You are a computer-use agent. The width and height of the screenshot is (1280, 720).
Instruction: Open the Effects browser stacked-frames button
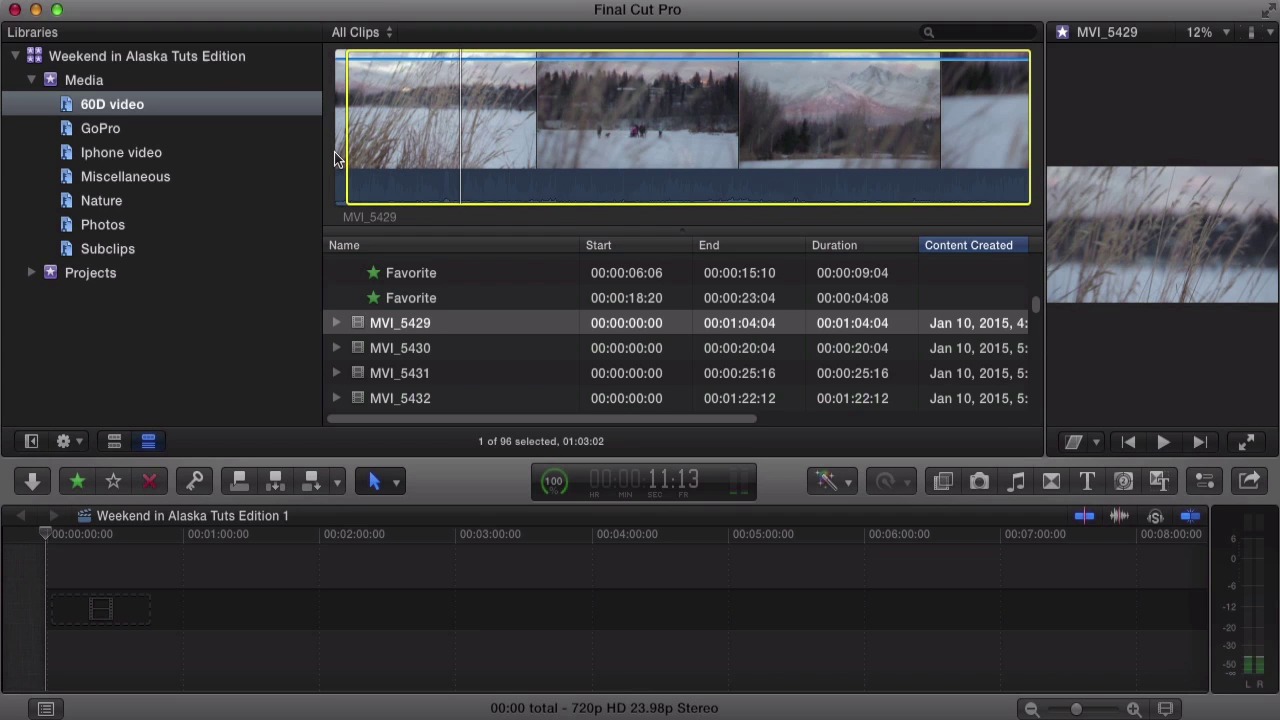(943, 482)
